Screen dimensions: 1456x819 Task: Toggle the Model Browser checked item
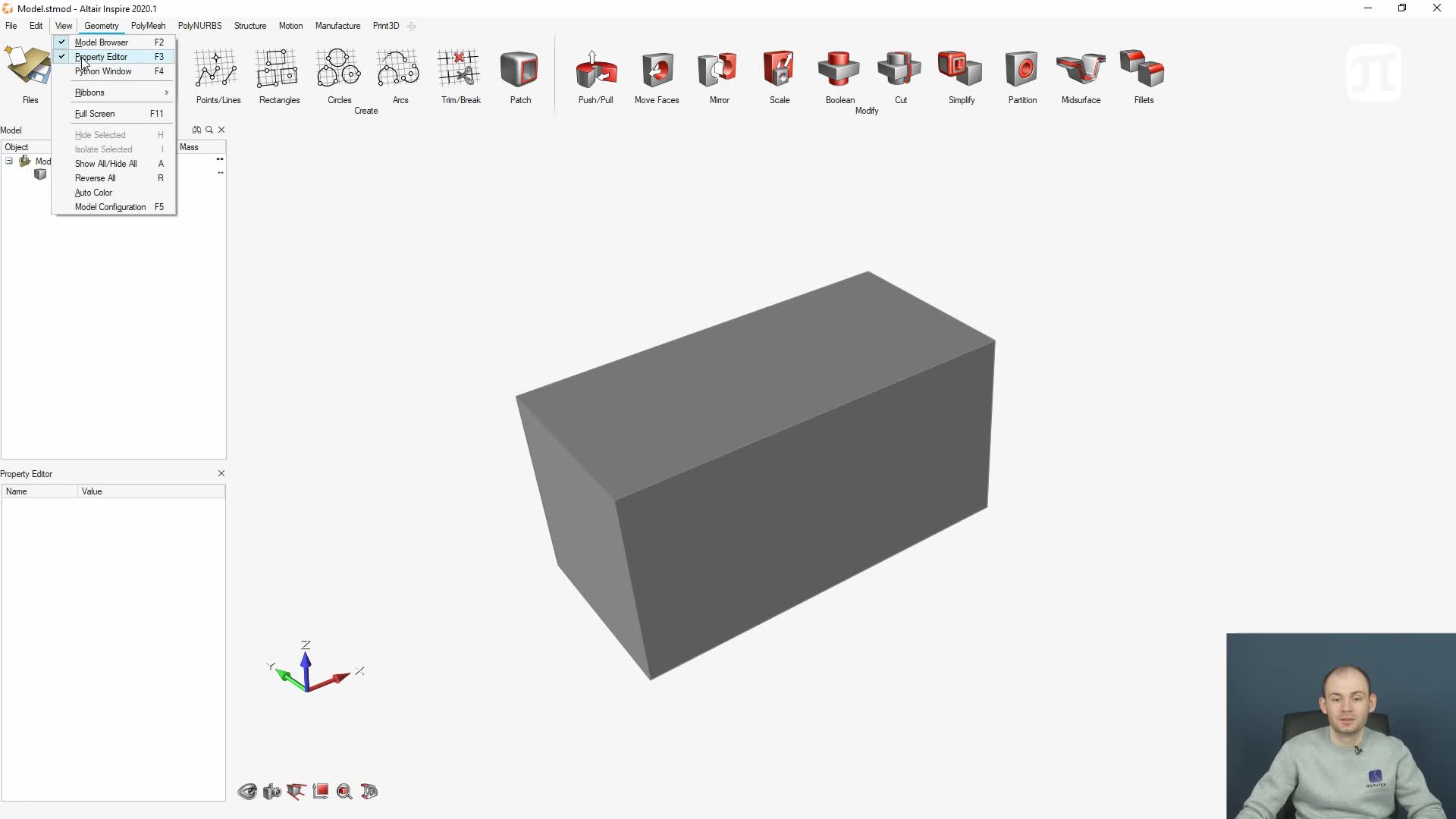click(x=114, y=42)
